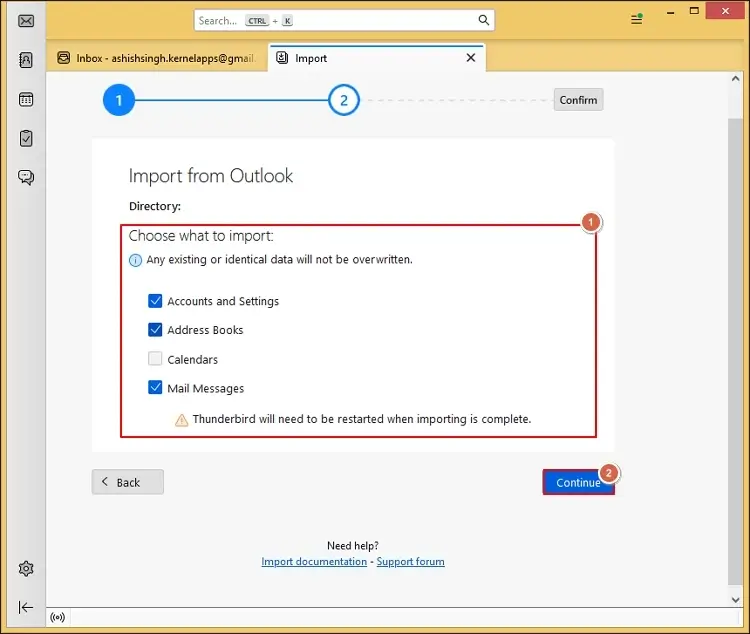This screenshot has height=634, width=750.
Task: Collapse the spaces toolbar arrow icon
Action: pos(25,607)
